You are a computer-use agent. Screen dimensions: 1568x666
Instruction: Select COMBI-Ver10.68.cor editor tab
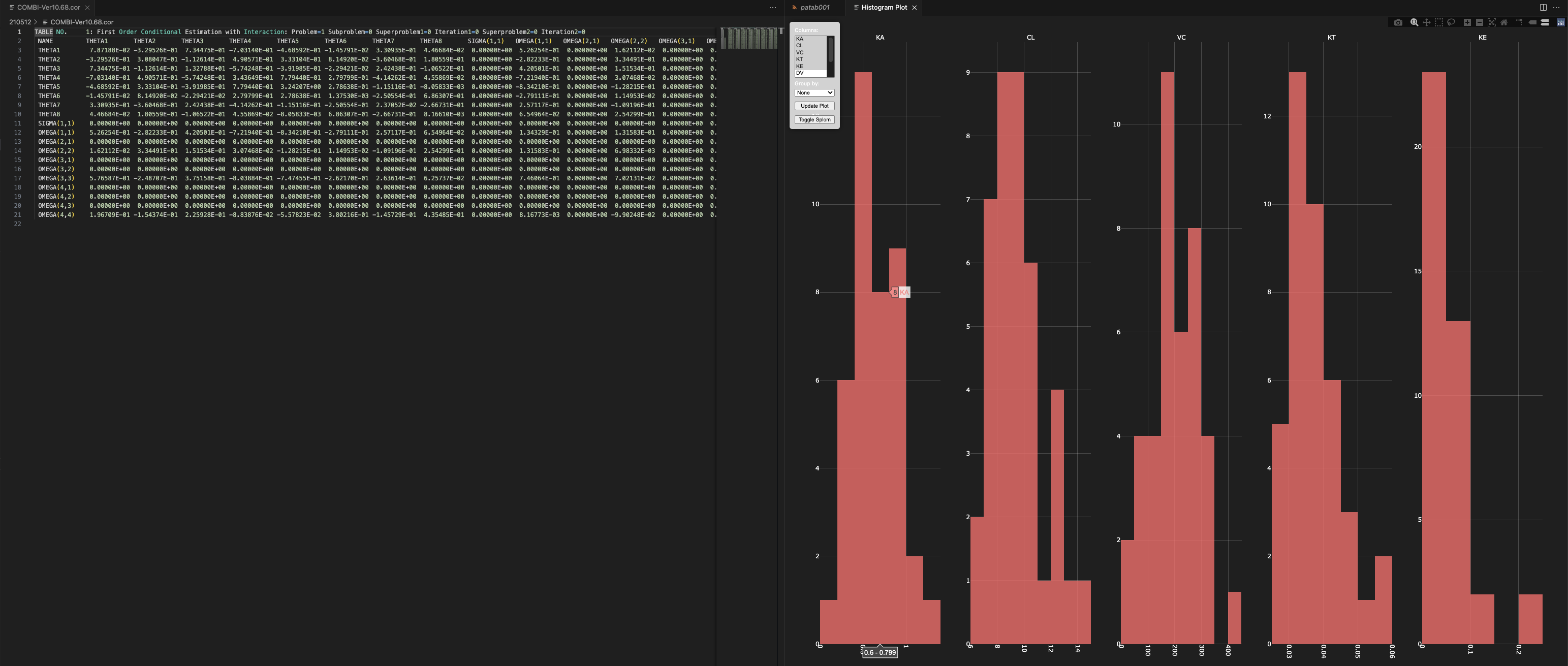pyautogui.click(x=48, y=7)
